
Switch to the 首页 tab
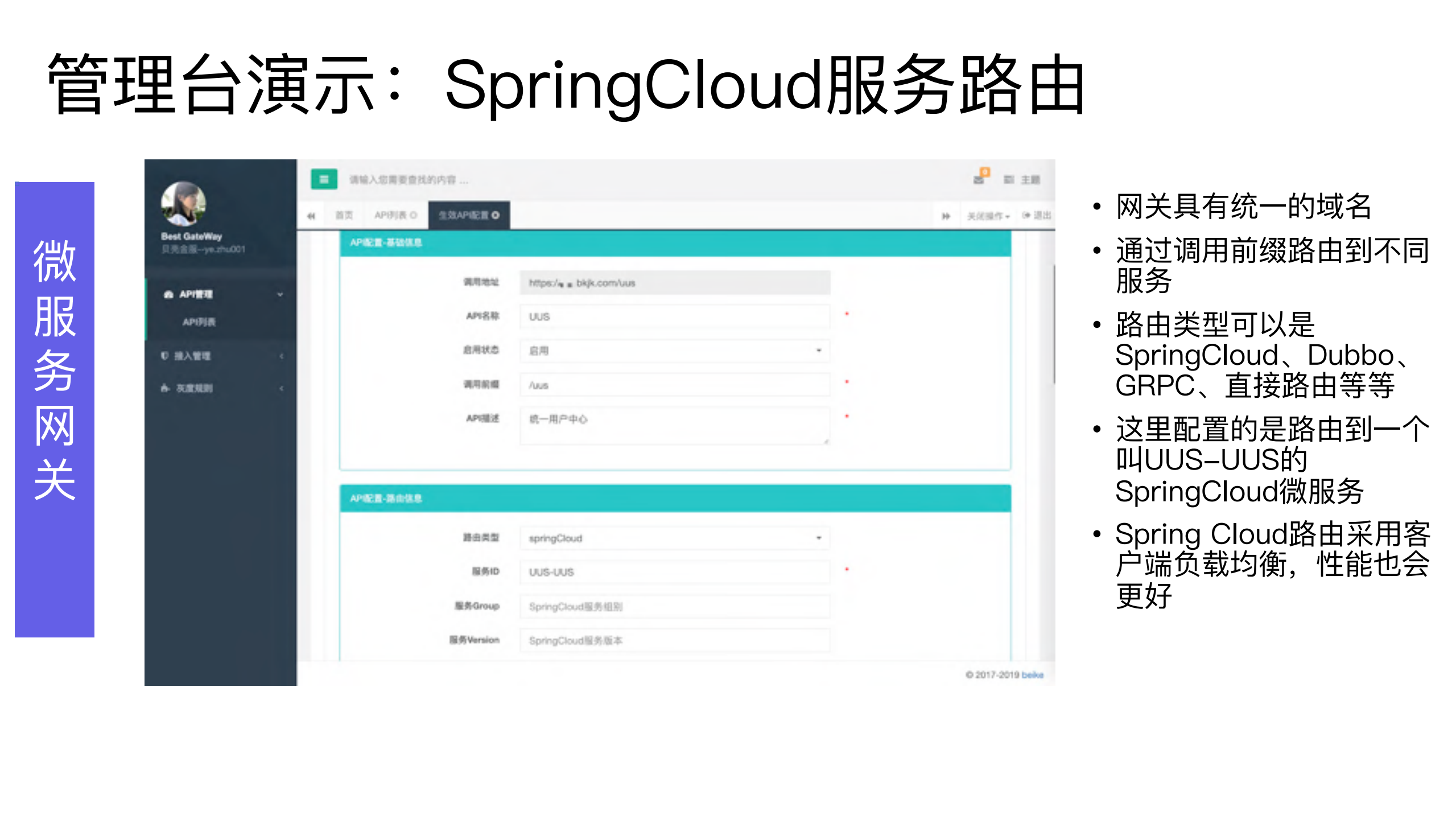coord(344,215)
